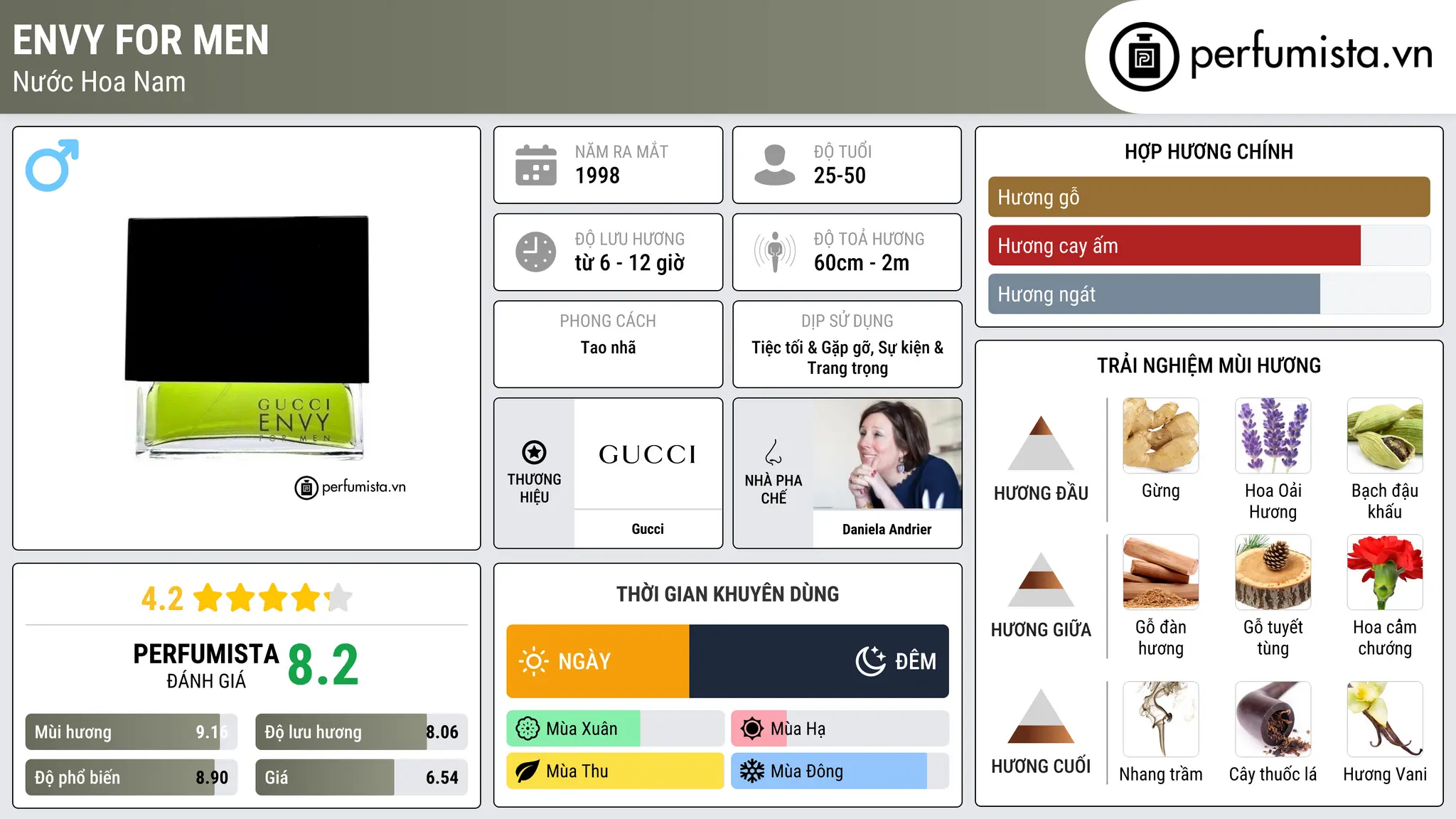
Task: Select the Gỗ tuyết tùng cedar image
Action: click(1273, 572)
